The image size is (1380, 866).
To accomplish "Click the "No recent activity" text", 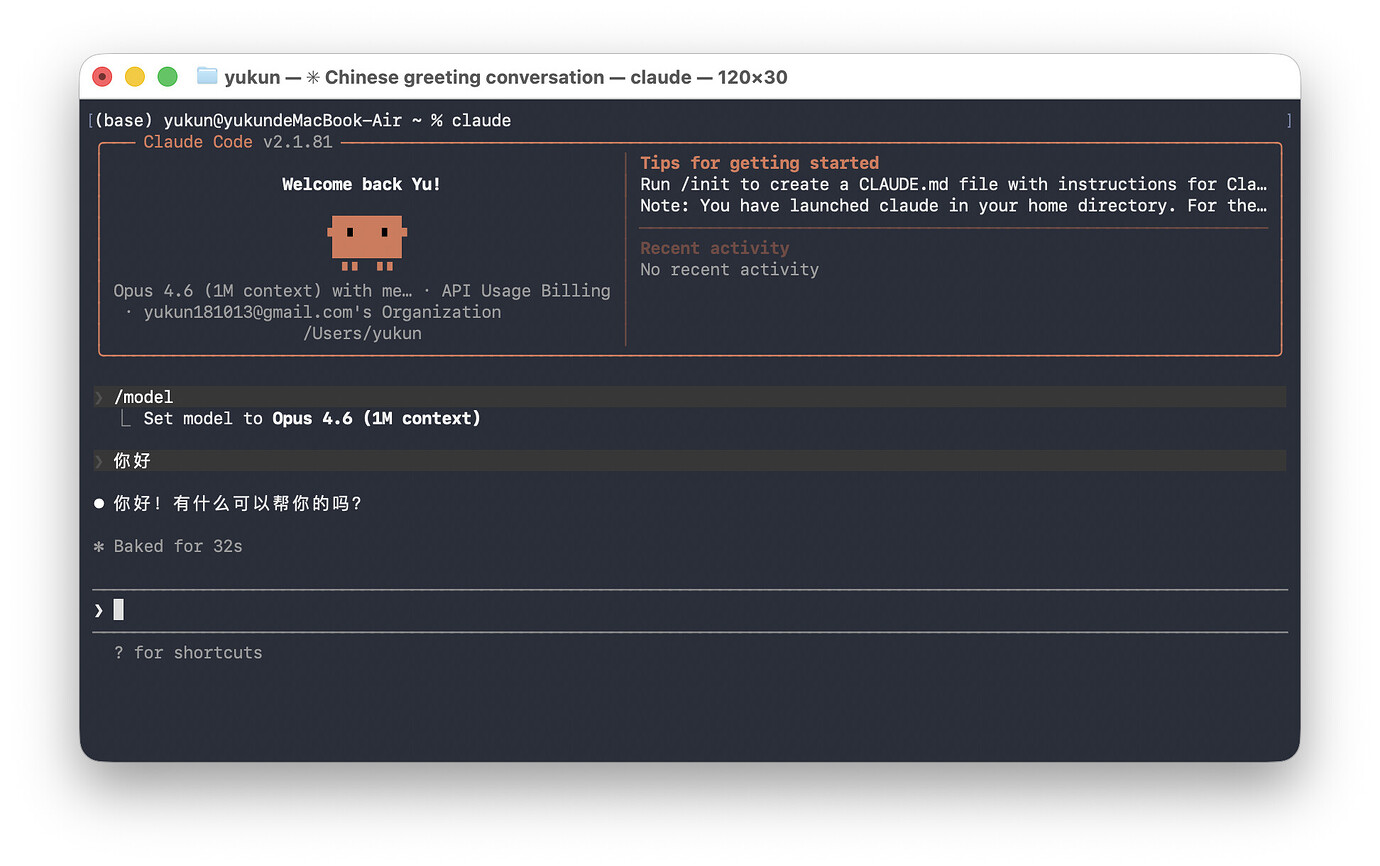I will (x=730, y=270).
